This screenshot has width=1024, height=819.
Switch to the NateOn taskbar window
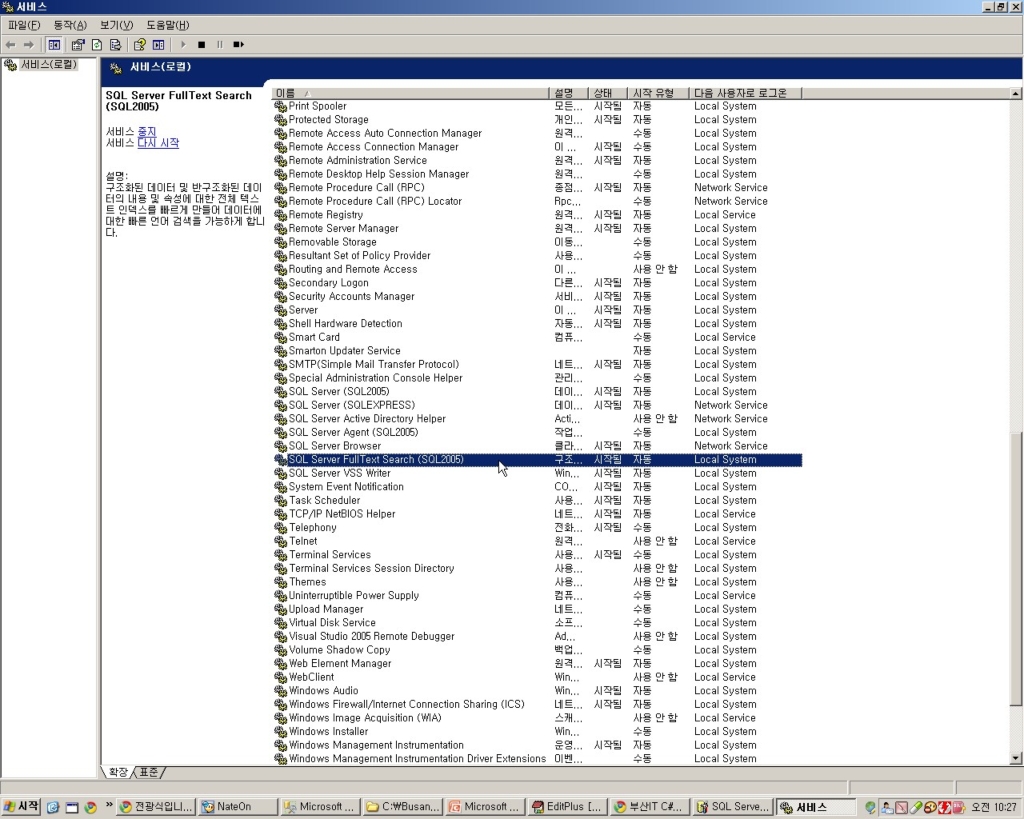(x=238, y=807)
